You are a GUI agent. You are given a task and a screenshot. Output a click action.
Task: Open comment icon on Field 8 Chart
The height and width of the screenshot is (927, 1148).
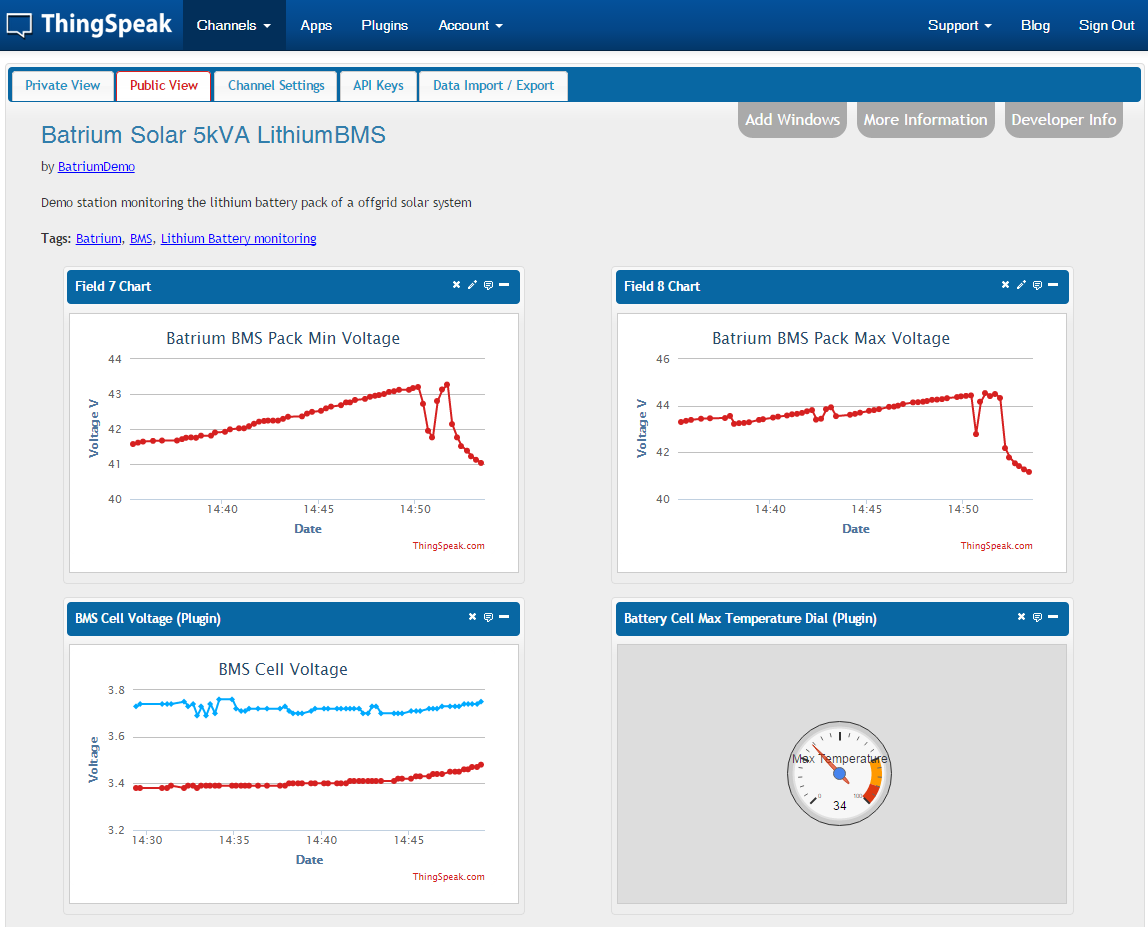[x=1037, y=285]
